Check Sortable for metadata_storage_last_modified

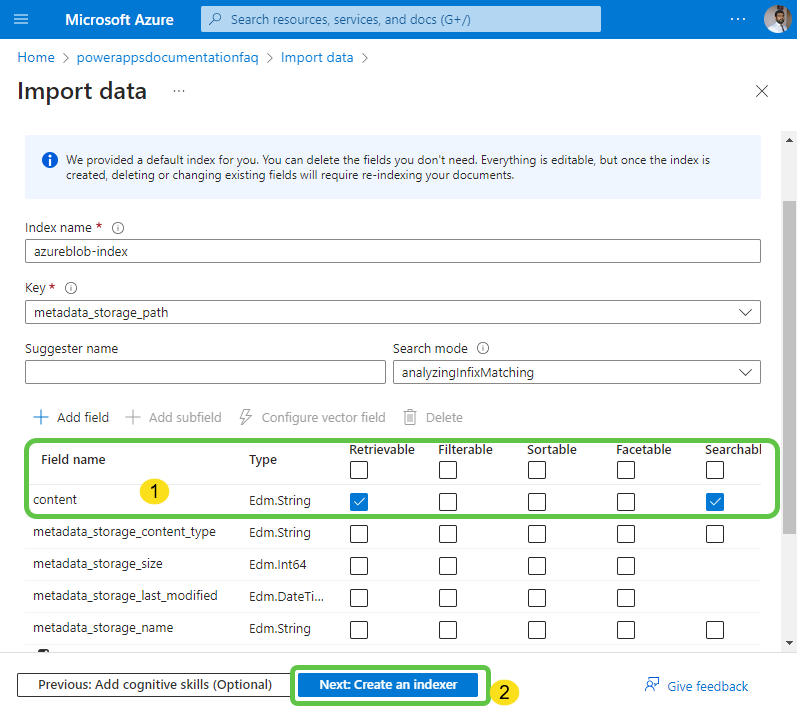coord(537,598)
